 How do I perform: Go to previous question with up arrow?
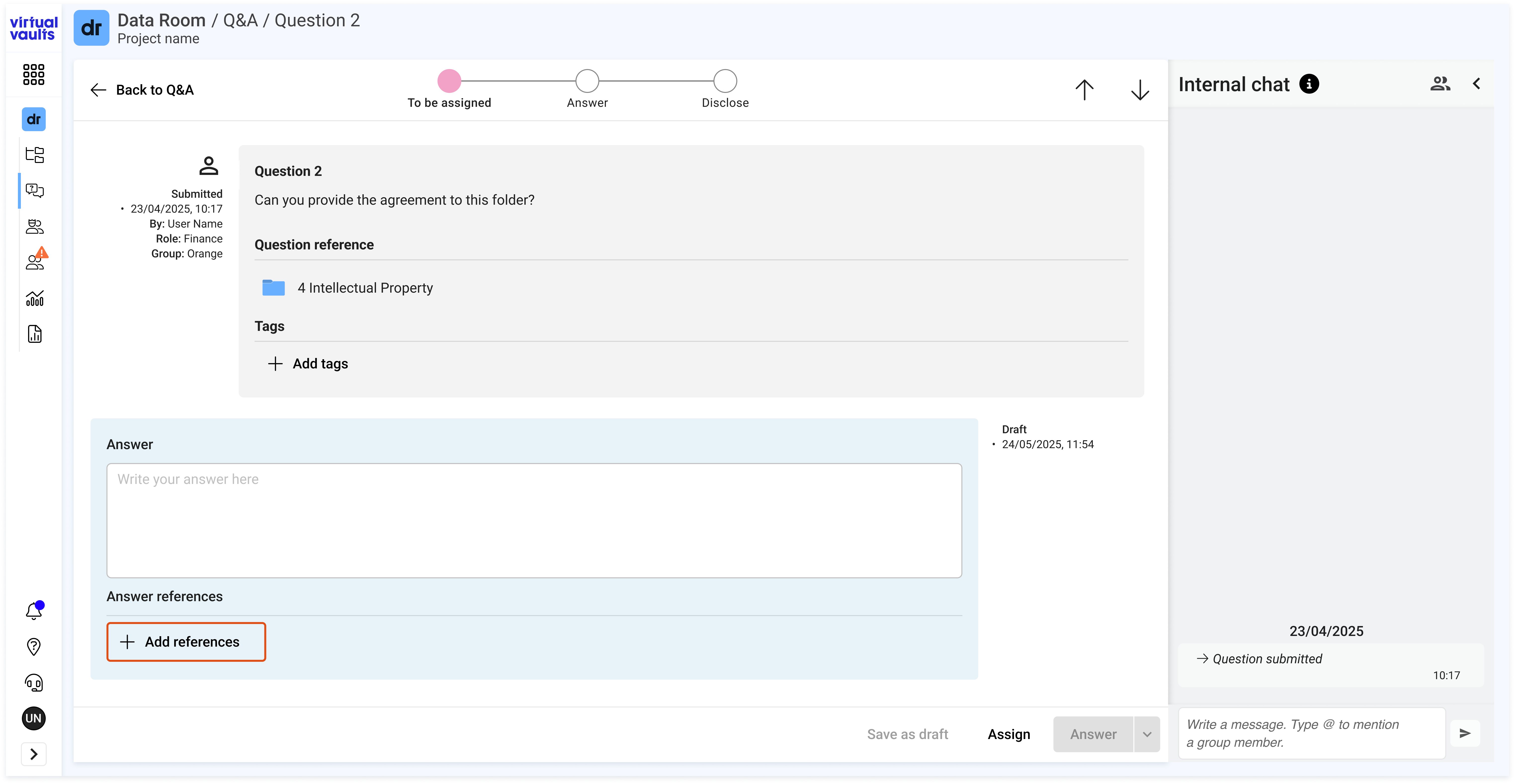click(x=1085, y=90)
